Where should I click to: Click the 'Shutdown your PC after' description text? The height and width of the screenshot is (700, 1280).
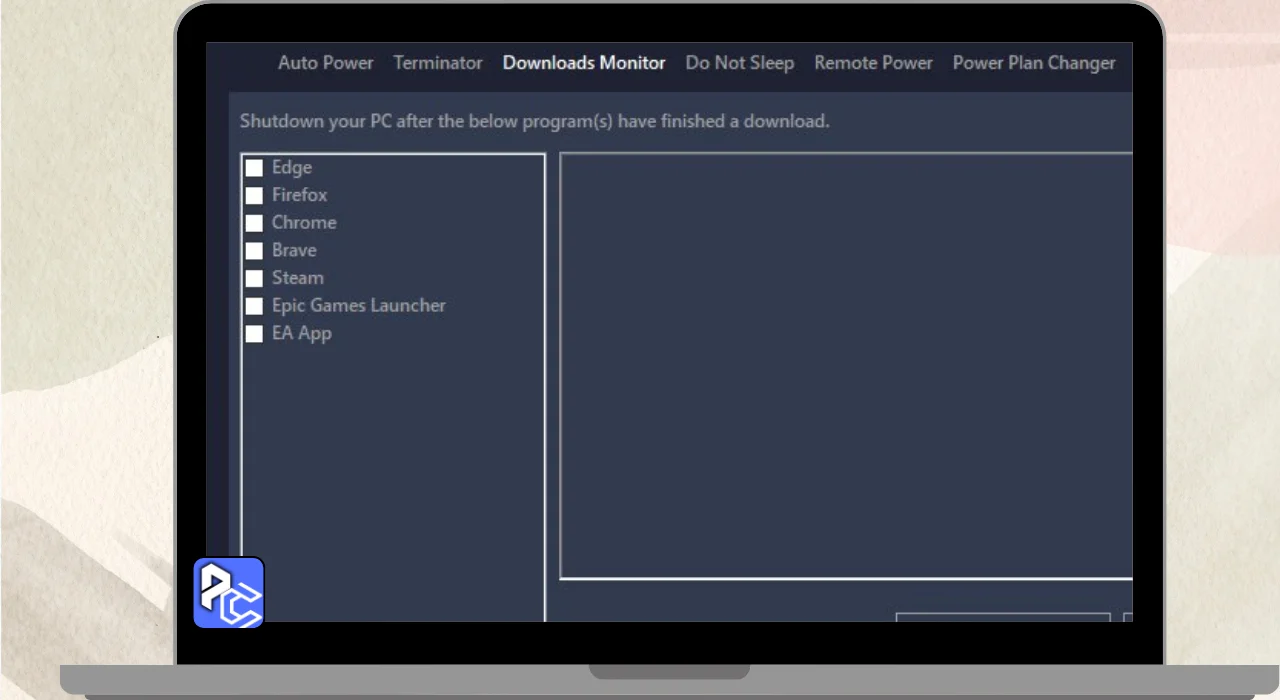(534, 122)
